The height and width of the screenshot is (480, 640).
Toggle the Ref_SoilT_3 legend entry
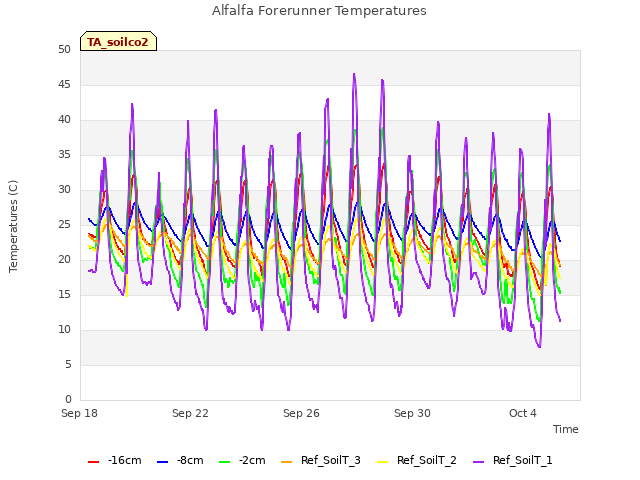[321, 461]
